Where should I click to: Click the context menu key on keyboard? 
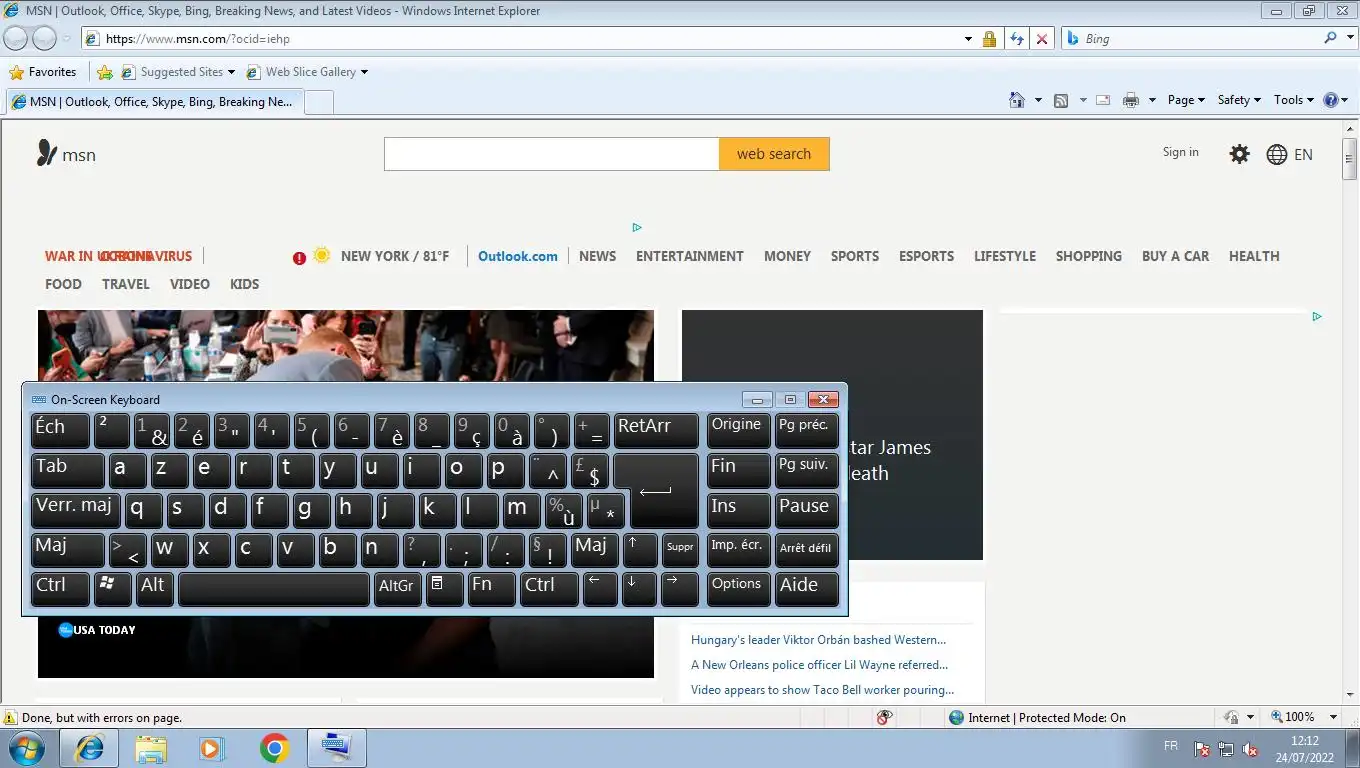point(444,588)
